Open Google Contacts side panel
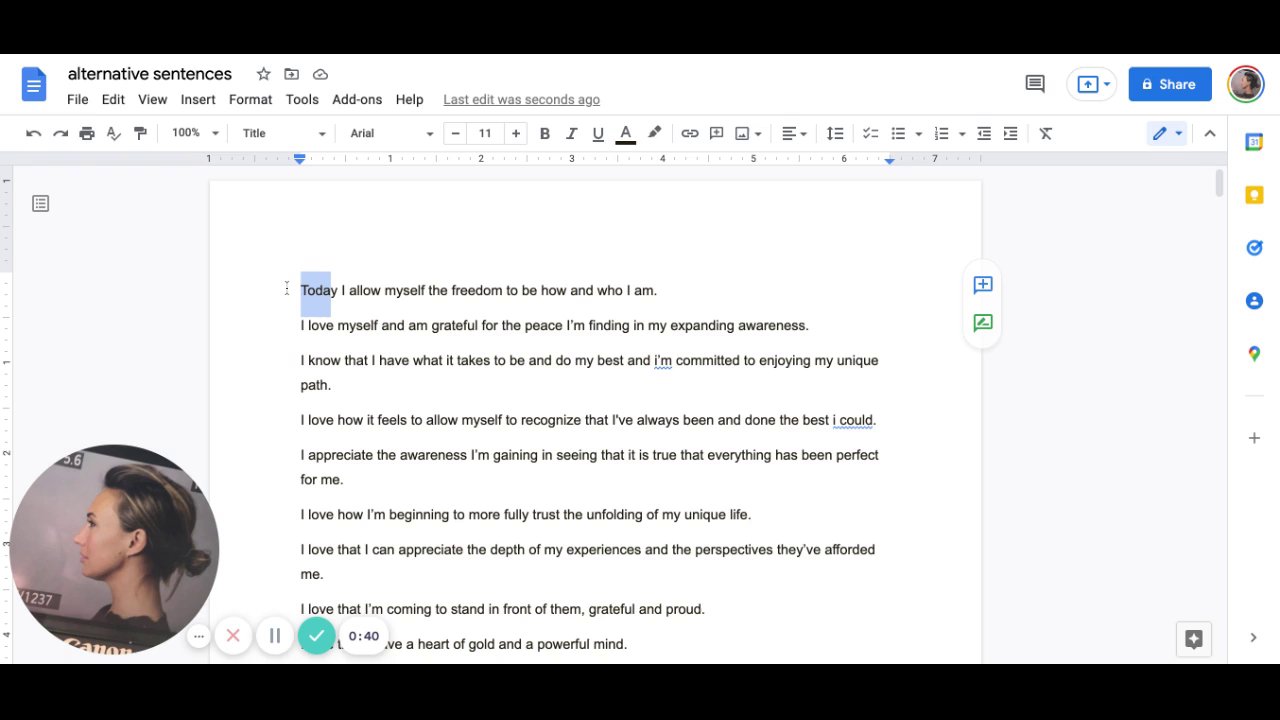The width and height of the screenshot is (1280, 720). click(1254, 301)
